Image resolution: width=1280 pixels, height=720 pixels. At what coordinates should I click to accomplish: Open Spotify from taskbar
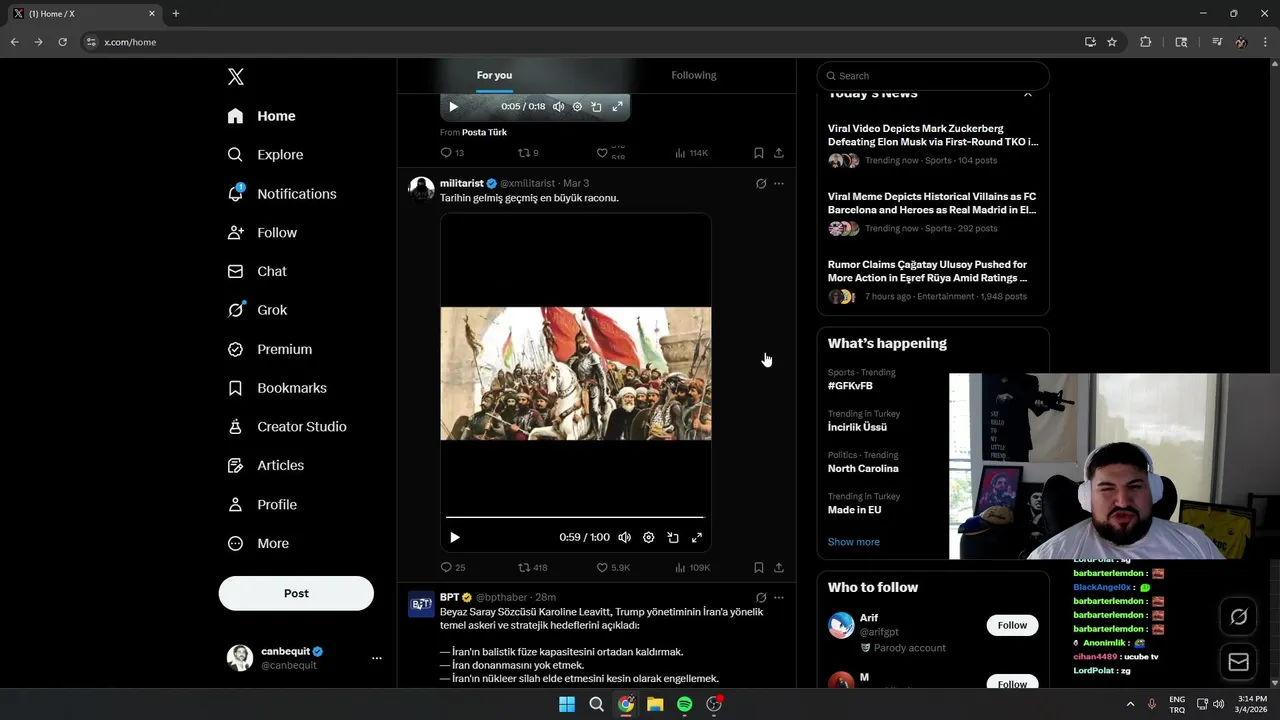[685, 704]
